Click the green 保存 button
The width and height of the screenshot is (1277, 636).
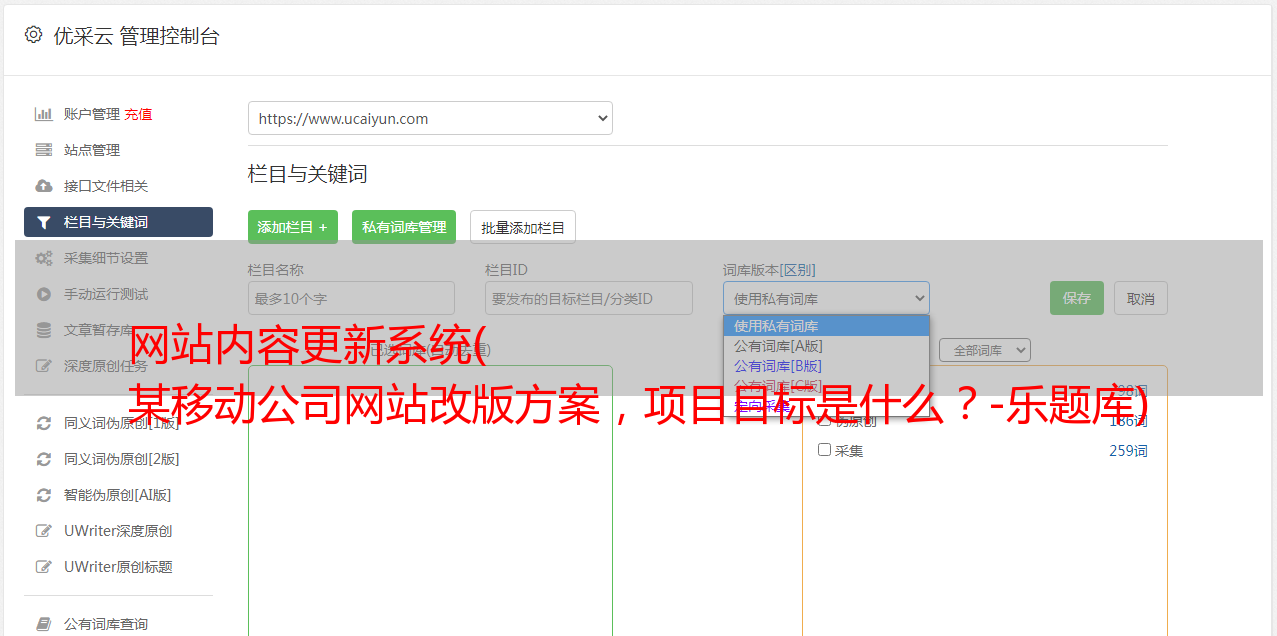(x=1077, y=298)
